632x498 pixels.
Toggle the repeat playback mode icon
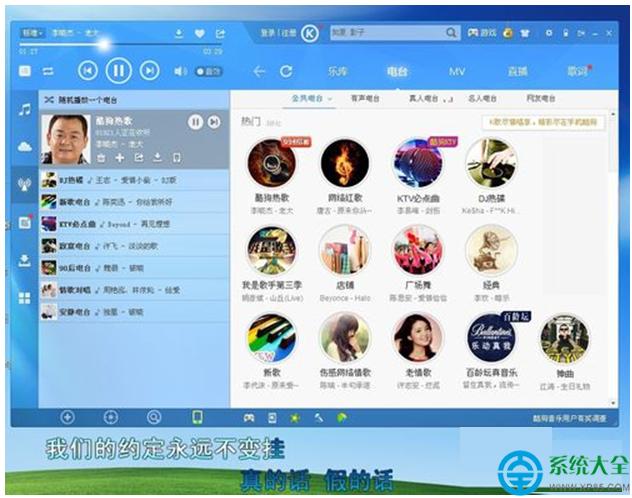tap(49, 71)
